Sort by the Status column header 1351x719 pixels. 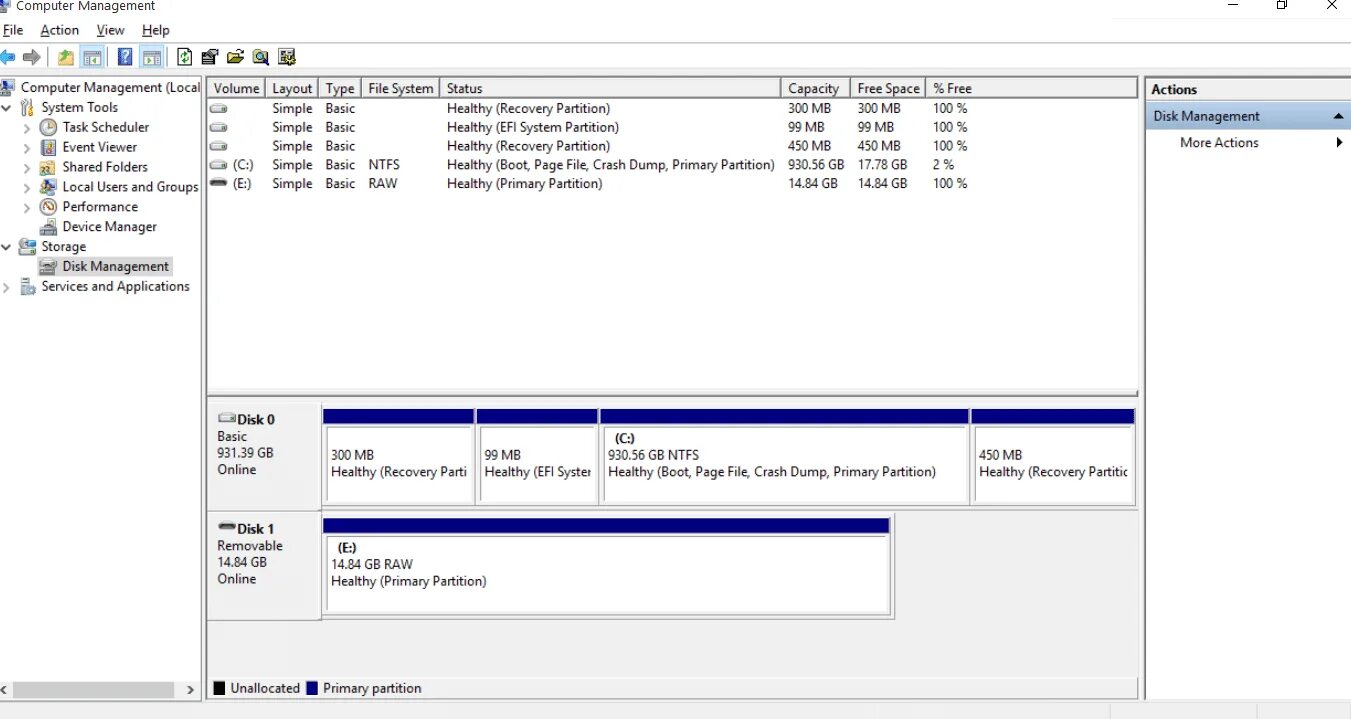(610, 88)
